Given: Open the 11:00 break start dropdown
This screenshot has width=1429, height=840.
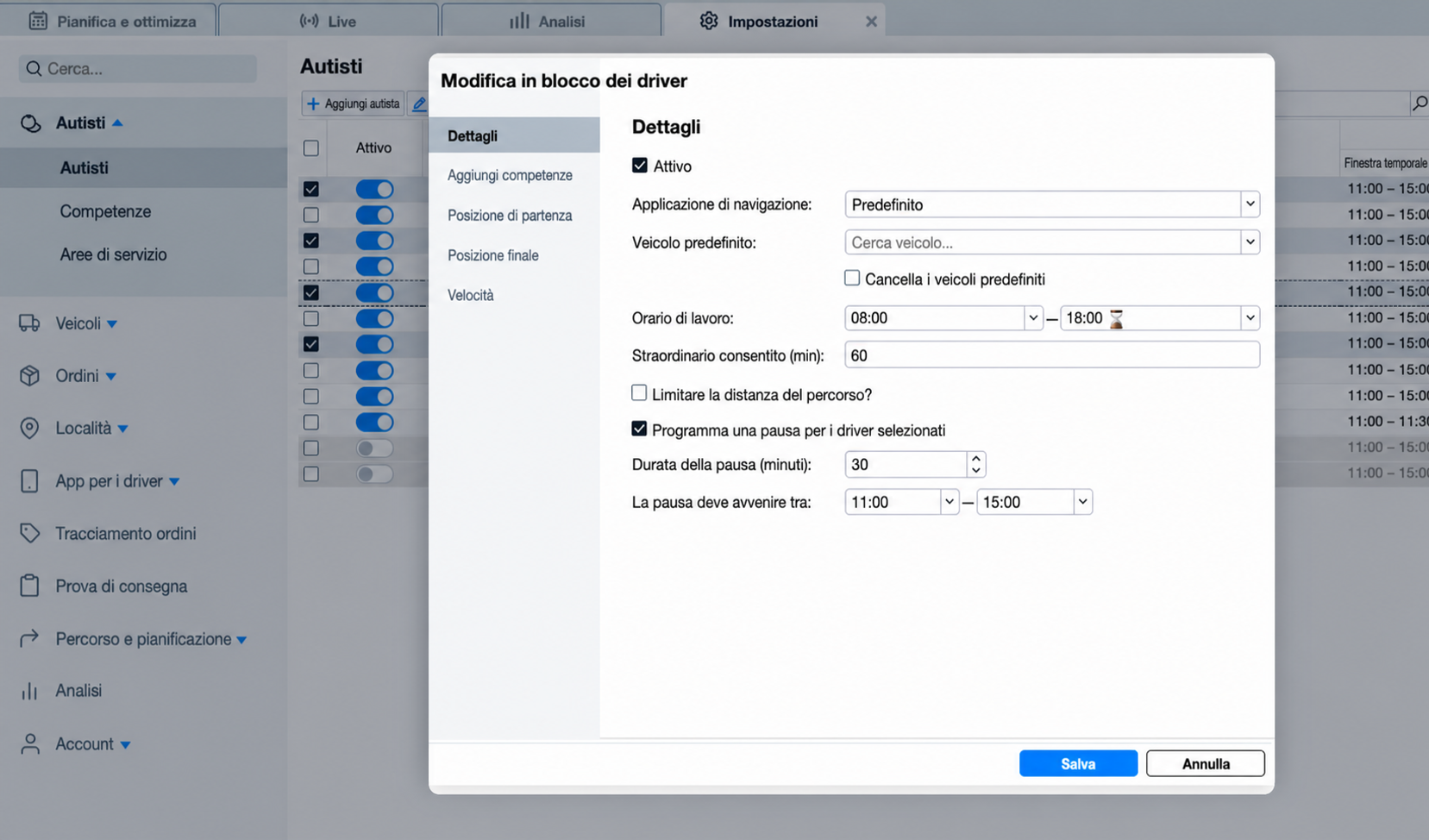Looking at the screenshot, I should tap(949, 502).
